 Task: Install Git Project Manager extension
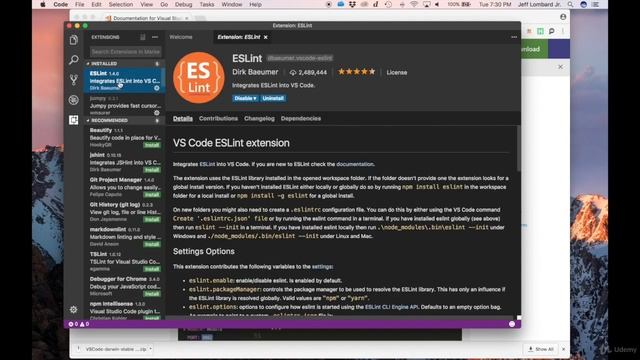point(152,195)
